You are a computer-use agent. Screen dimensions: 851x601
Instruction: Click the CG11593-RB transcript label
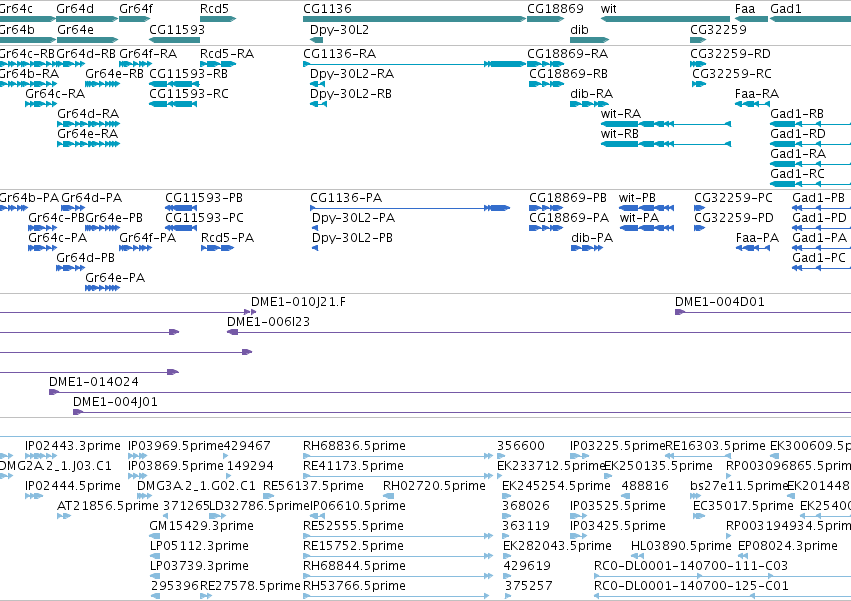(x=188, y=73)
